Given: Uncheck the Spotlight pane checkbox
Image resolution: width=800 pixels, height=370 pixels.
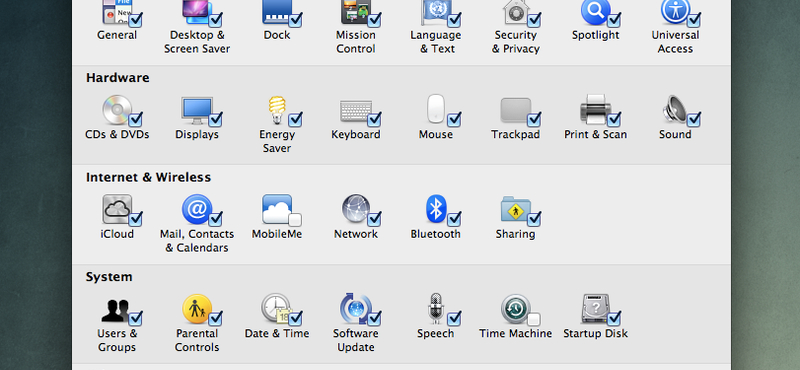Looking at the screenshot, I should click(x=614, y=21).
